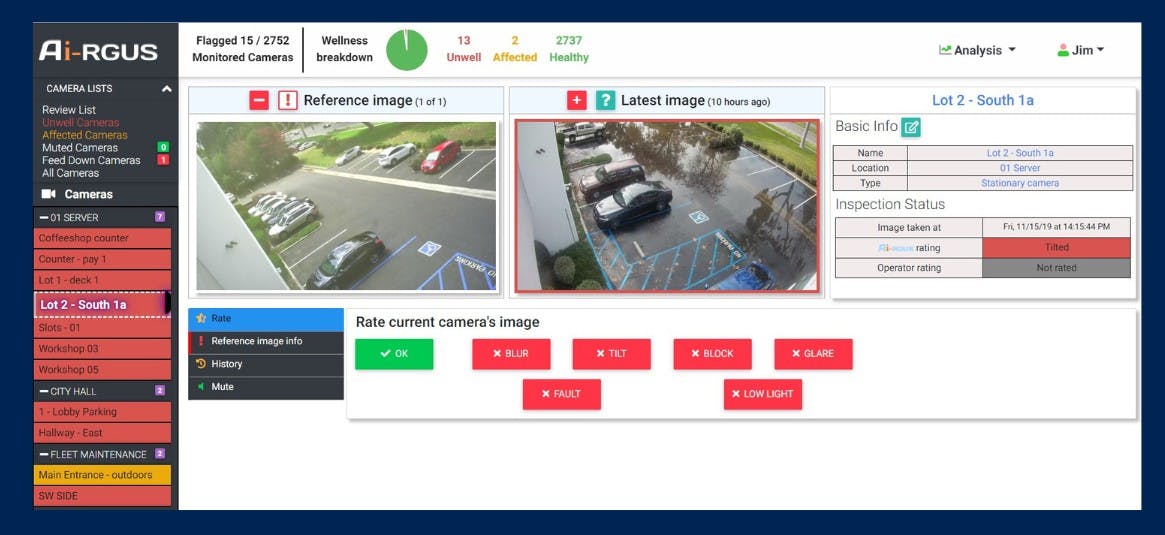Click the latest image parking lot thumbnail

pyautogui.click(x=666, y=207)
